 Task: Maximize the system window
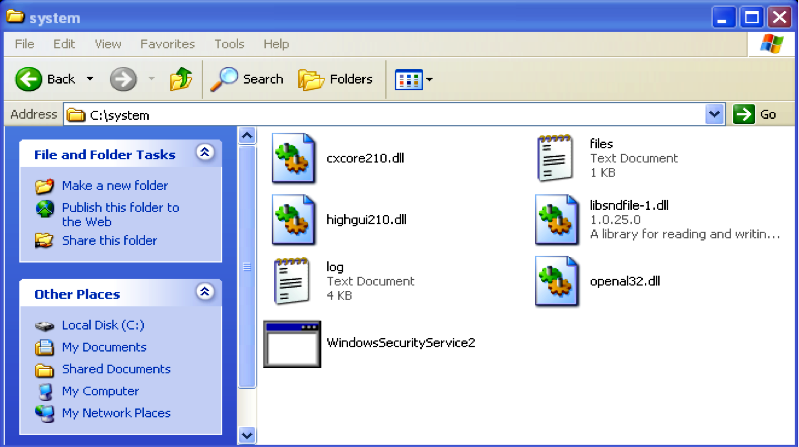(752, 17)
